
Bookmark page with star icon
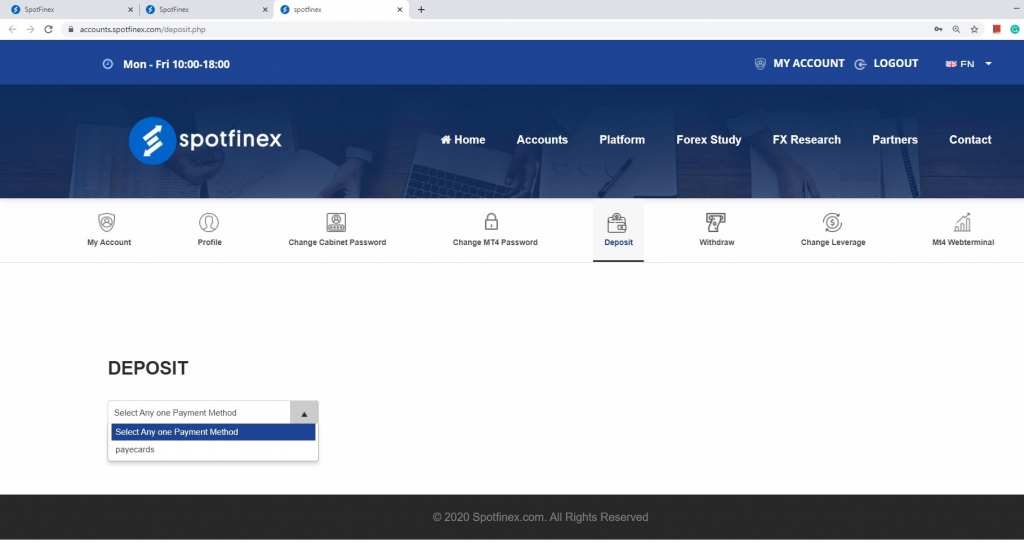point(974,29)
